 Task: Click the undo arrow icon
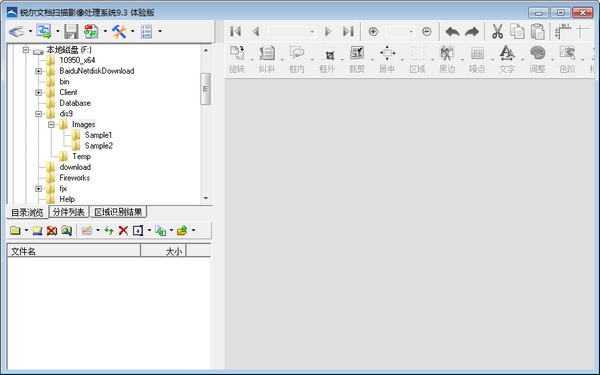453,31
